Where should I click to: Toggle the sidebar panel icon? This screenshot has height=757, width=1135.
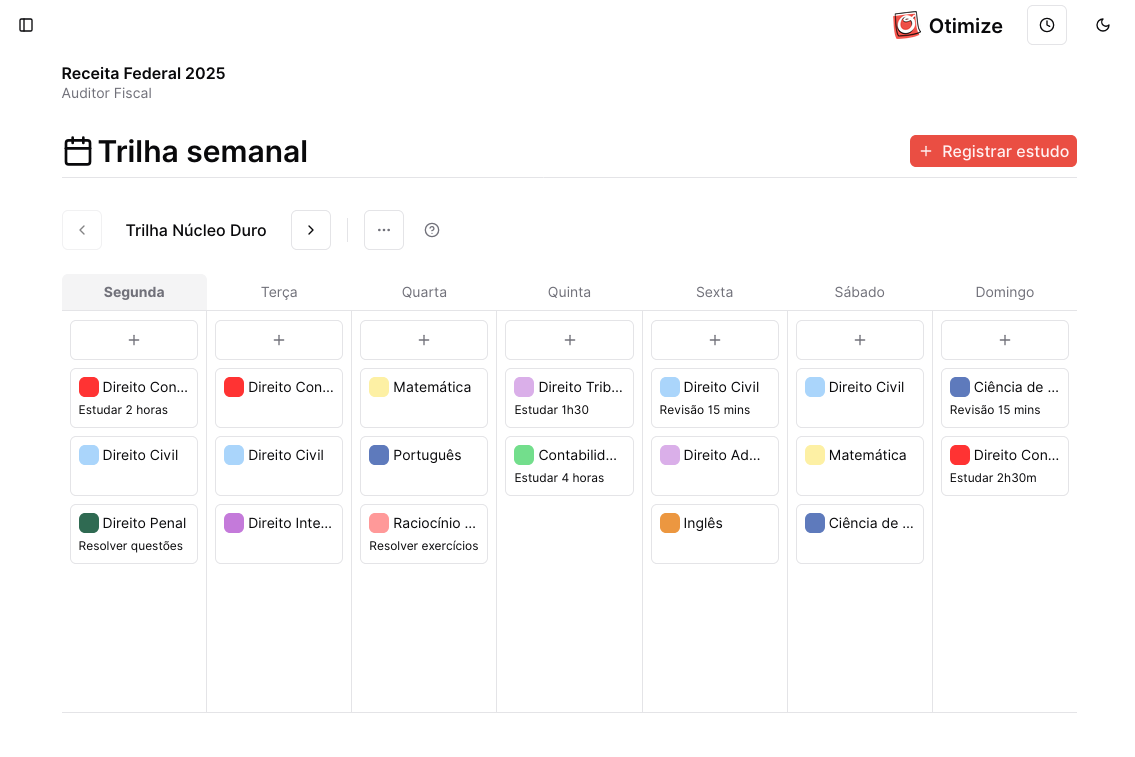click(27, 25)
